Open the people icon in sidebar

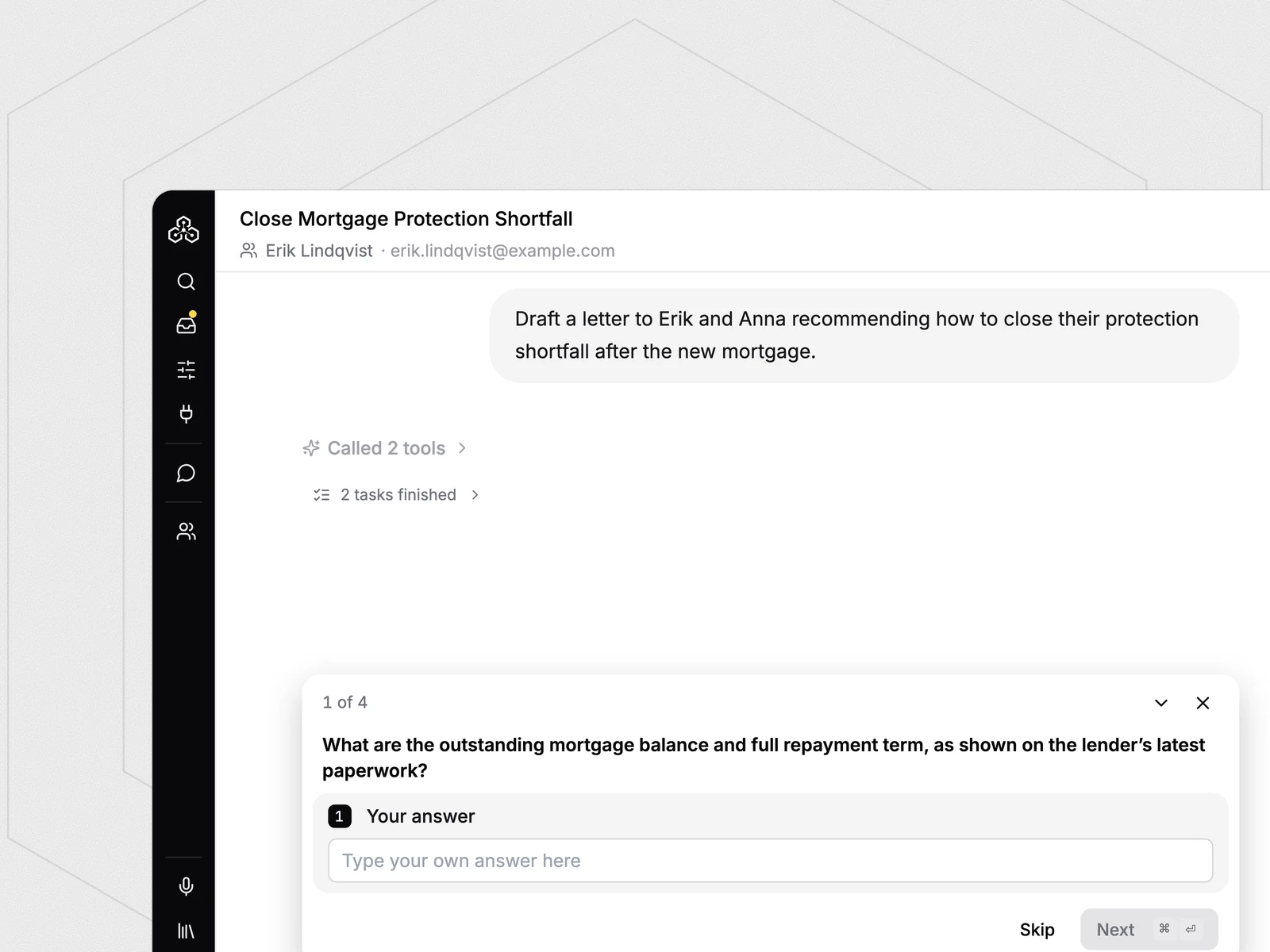pyautogui.click(x=186, y=532)
